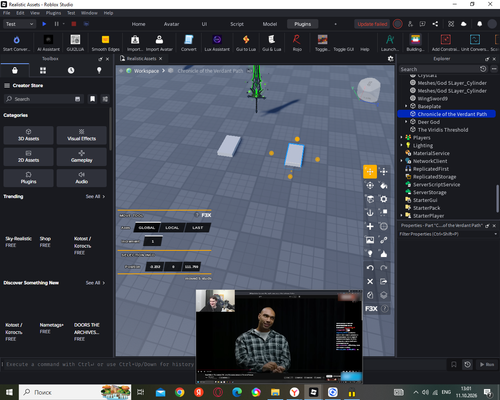Open the Plugins menu in menu bar
500x400 pixels.
pos(53,13)
